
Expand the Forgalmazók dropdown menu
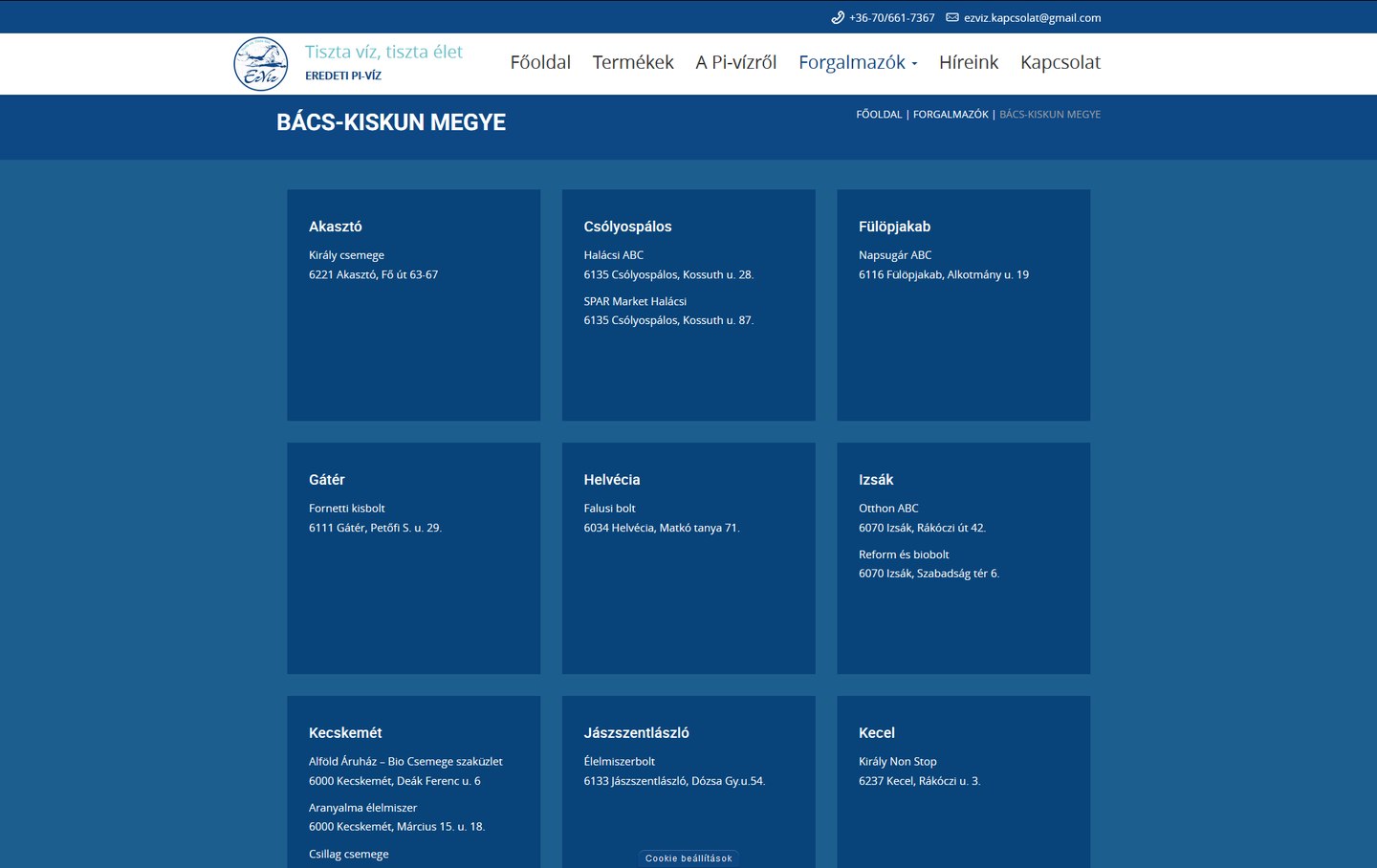858,62
